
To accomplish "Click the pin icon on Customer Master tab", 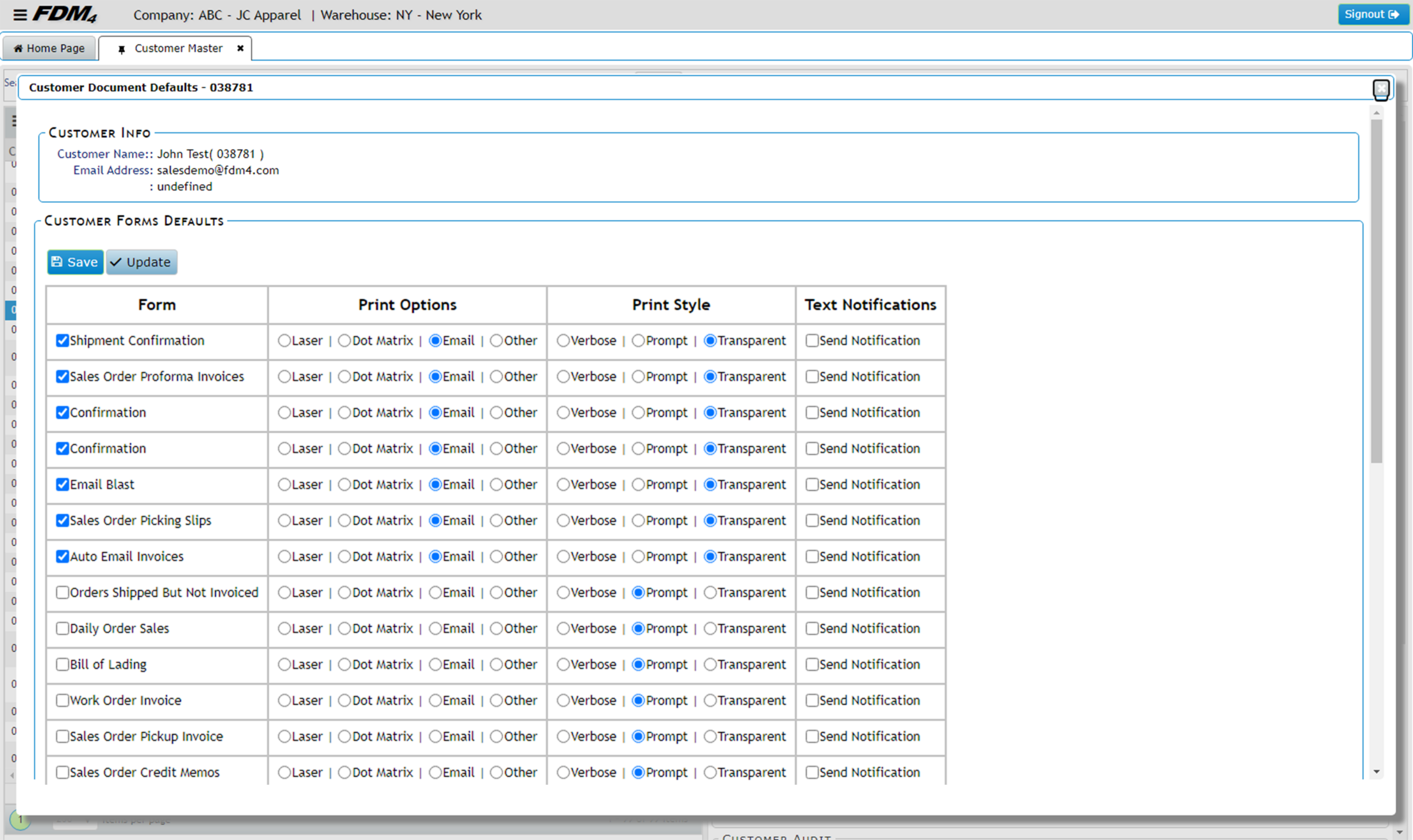I will pyautogui.click(x=121, y=49).
